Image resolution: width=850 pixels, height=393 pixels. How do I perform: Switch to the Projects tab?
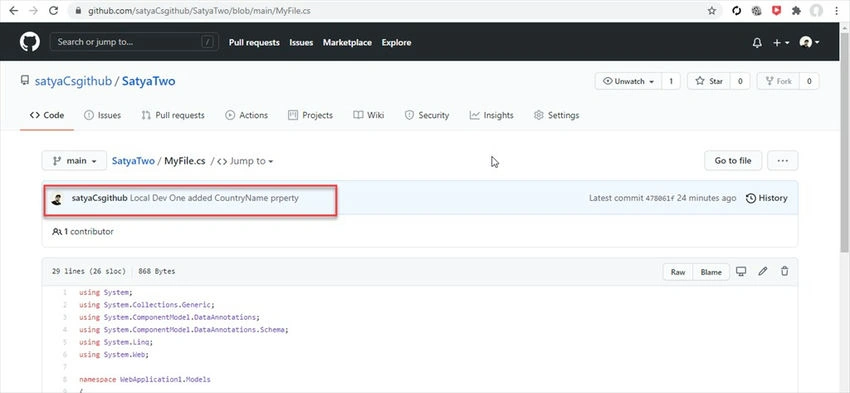click(311, 115)
